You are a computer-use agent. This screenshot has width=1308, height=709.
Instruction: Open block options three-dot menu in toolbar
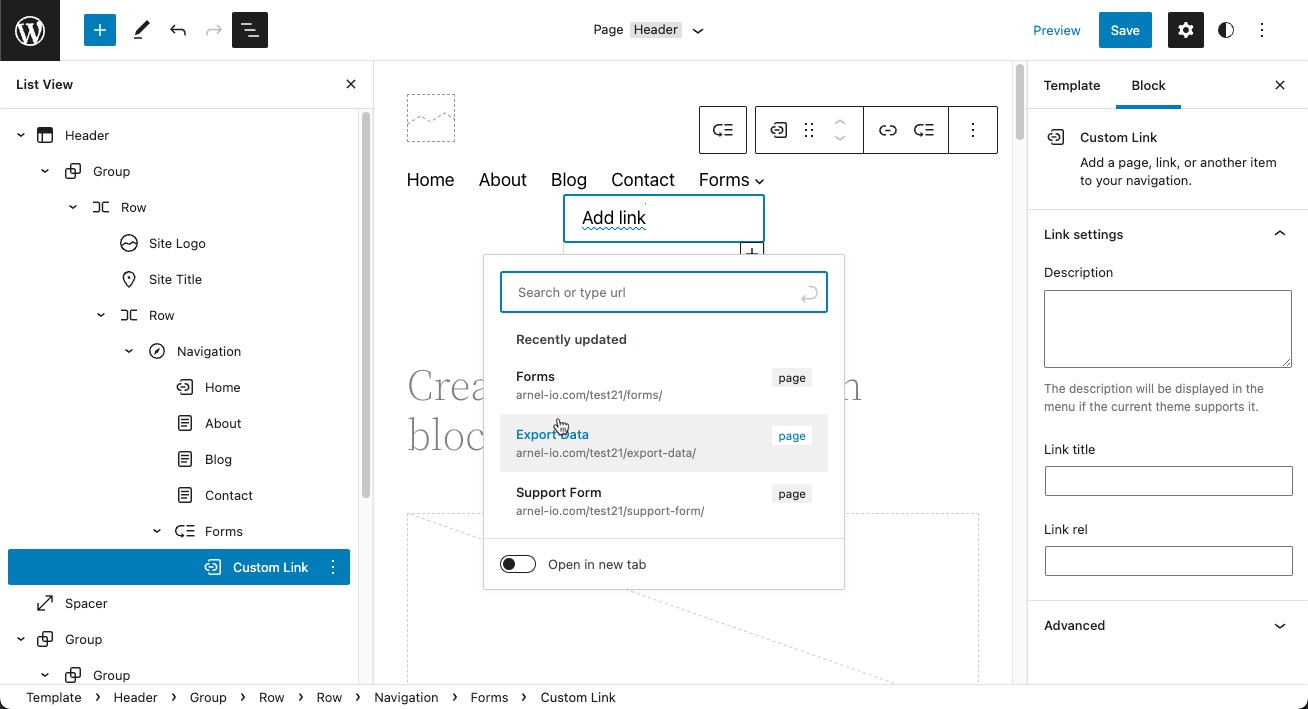[972, 130]
